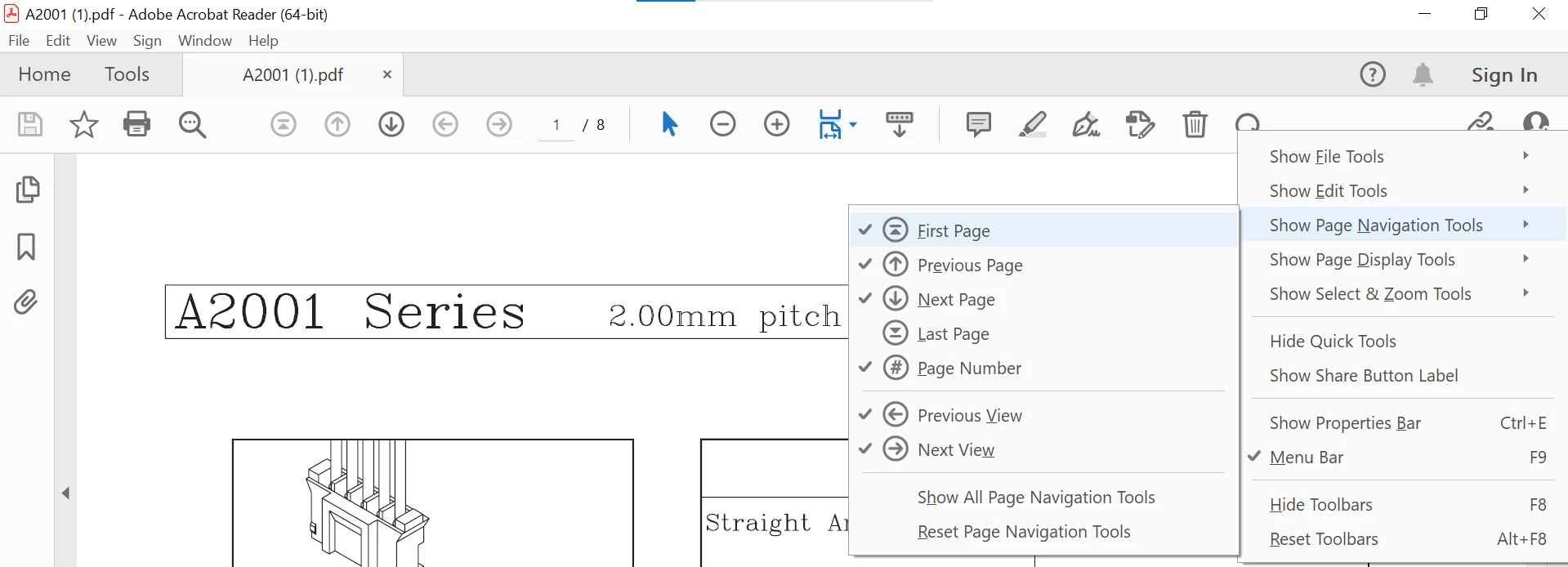Viewport: 1568px width, 567px height.
Task: Click Previous Page up-arrow toolbar icon
Action: 337,124
